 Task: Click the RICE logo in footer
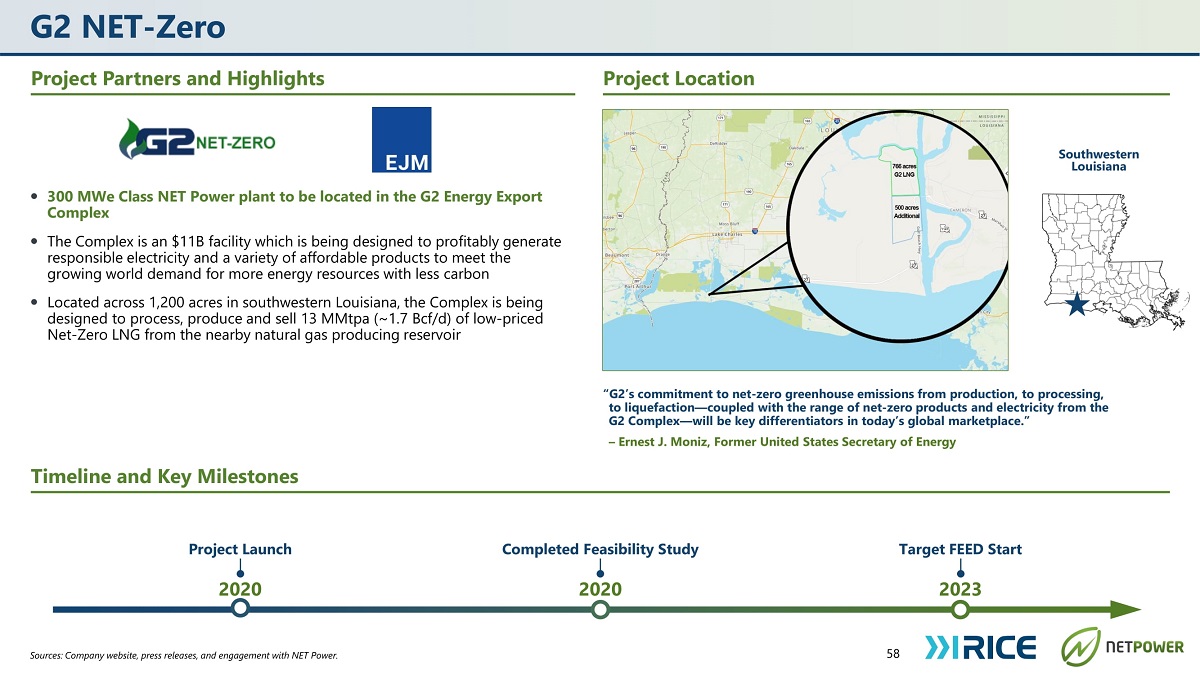click(x=980, y=646)
